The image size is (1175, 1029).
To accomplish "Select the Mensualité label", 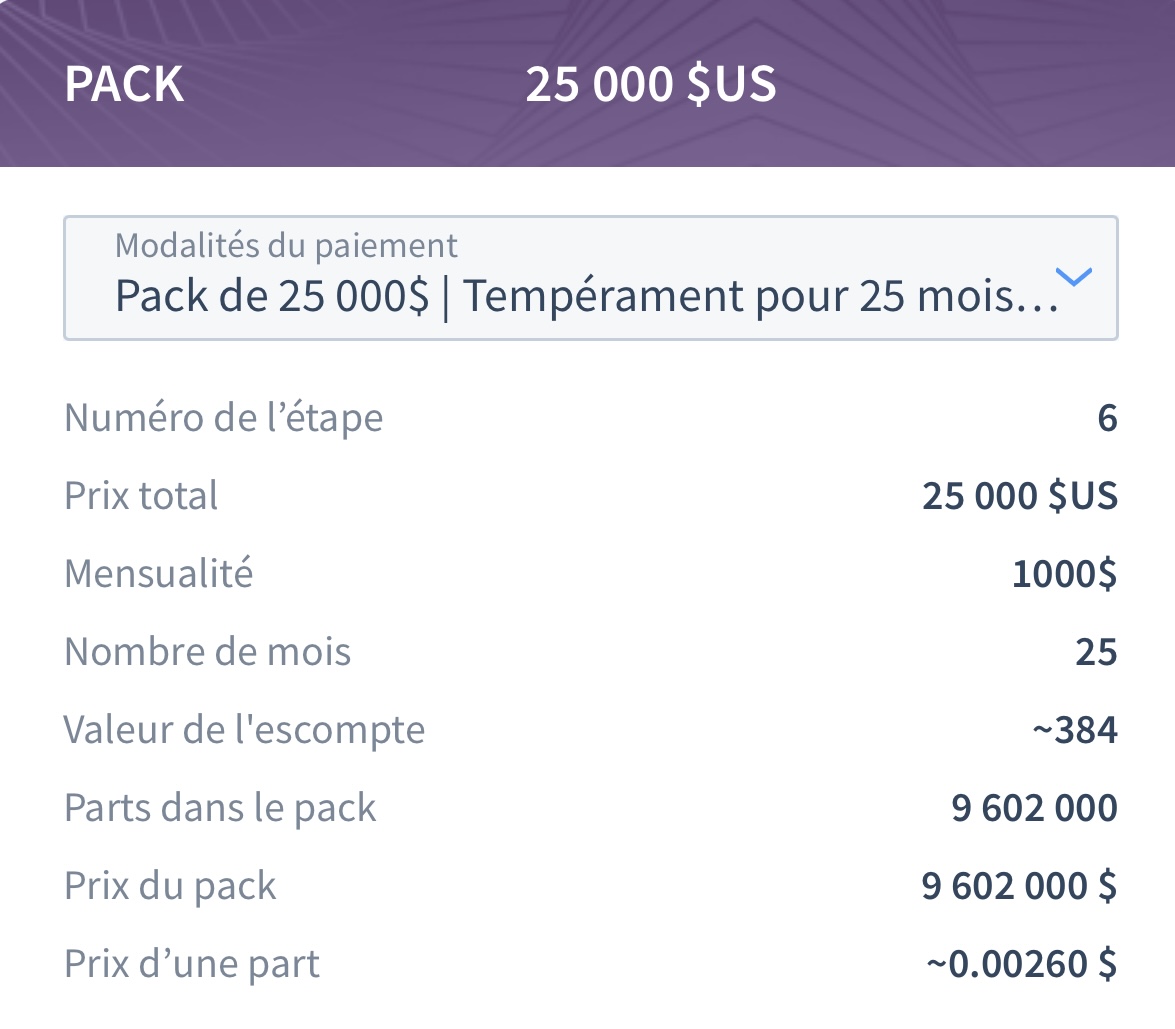I will click(159, 573).
